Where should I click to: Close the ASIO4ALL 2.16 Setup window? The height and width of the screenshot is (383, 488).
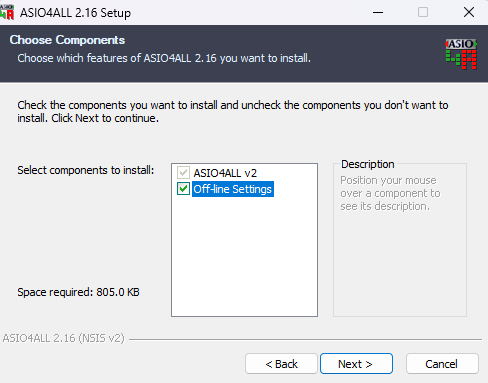click(x=469, y=12)
